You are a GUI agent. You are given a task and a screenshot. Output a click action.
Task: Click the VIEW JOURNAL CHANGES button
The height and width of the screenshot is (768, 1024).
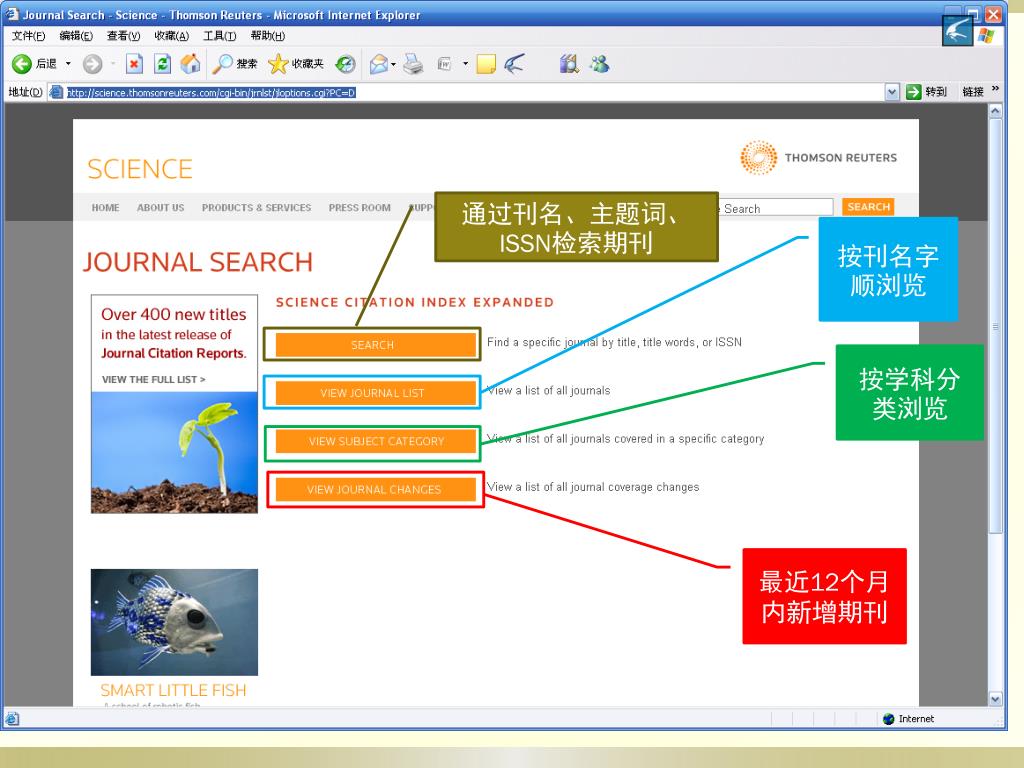tap(376, 489)
